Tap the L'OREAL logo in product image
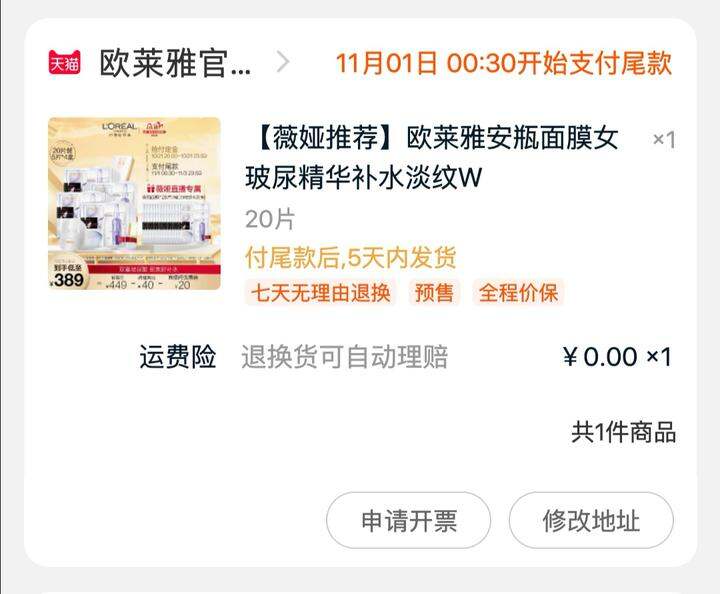The width and height of the screenshot is (720, 594). click(119, 127)
